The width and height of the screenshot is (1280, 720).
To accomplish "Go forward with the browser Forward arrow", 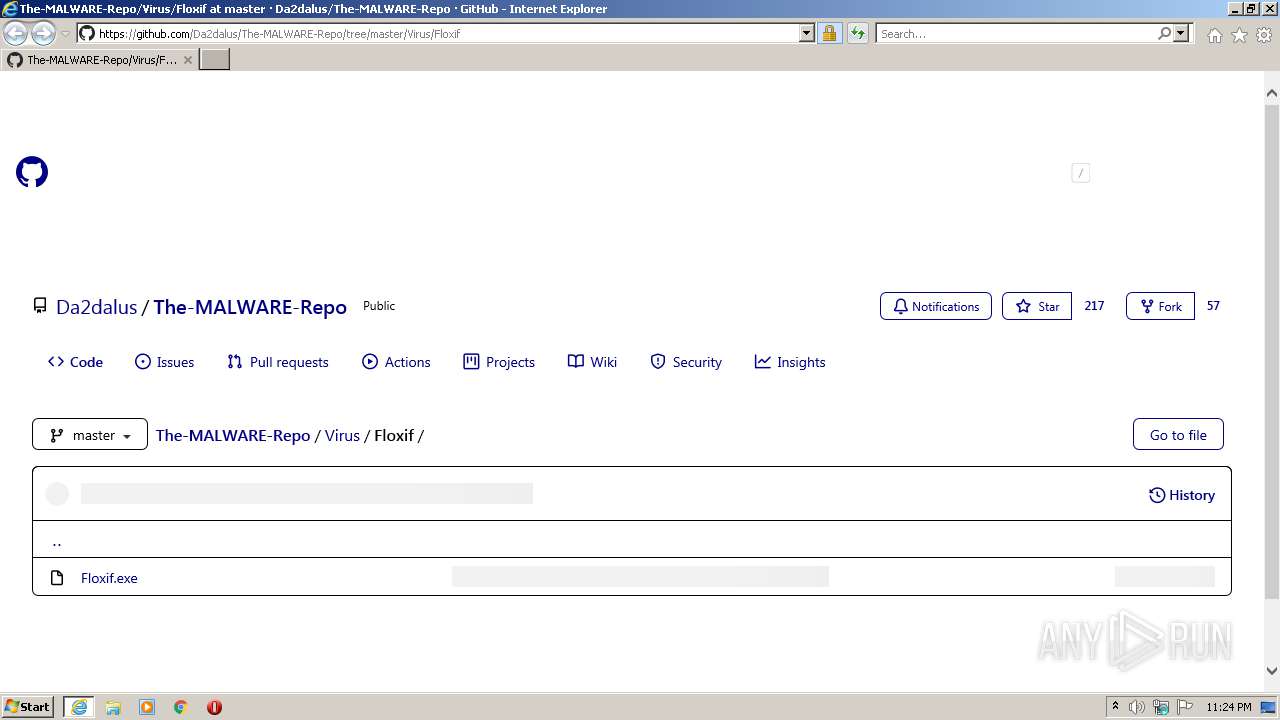I will pos(43,33).
